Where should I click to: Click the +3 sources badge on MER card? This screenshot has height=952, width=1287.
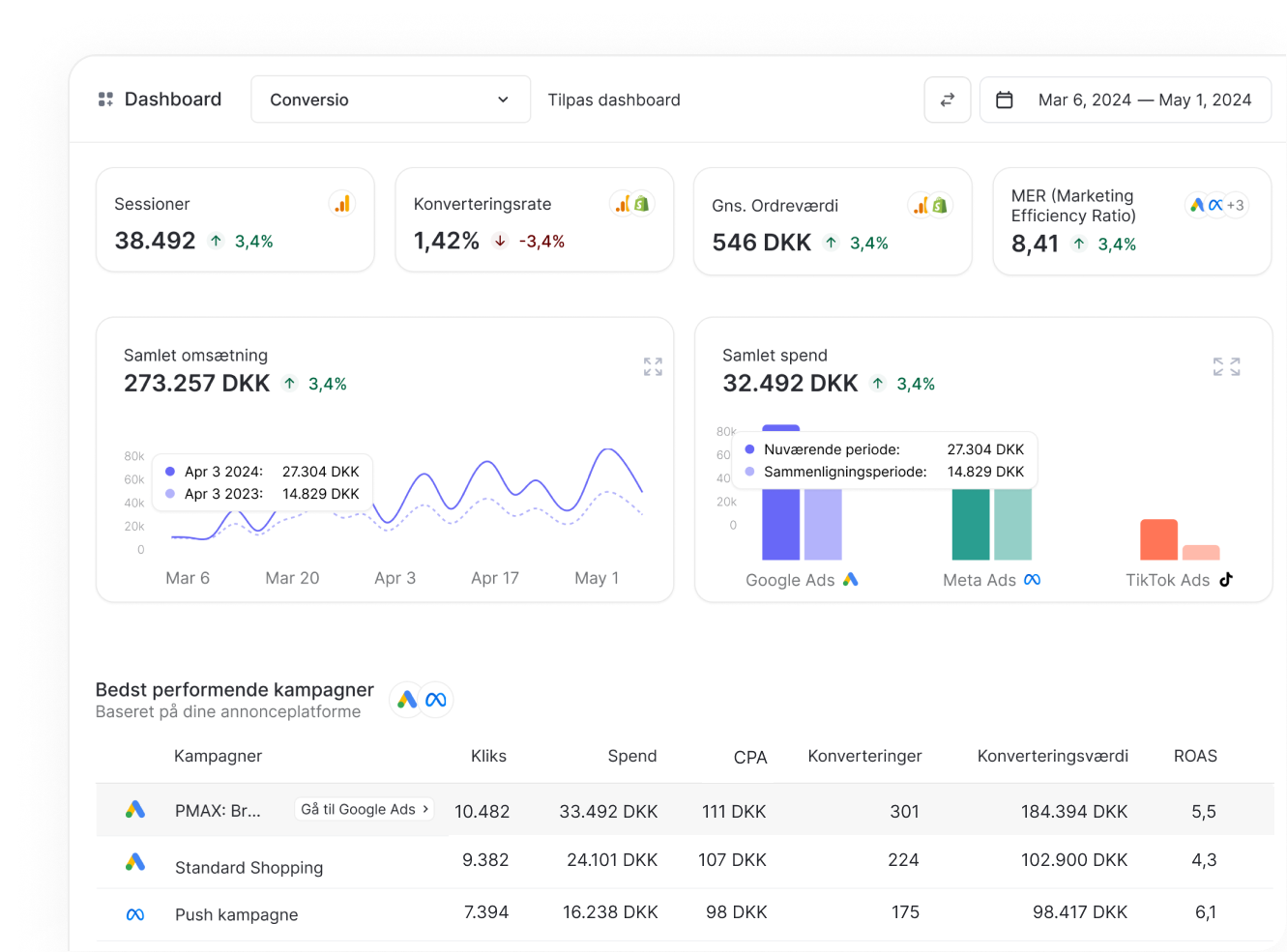pos(1236,205)
